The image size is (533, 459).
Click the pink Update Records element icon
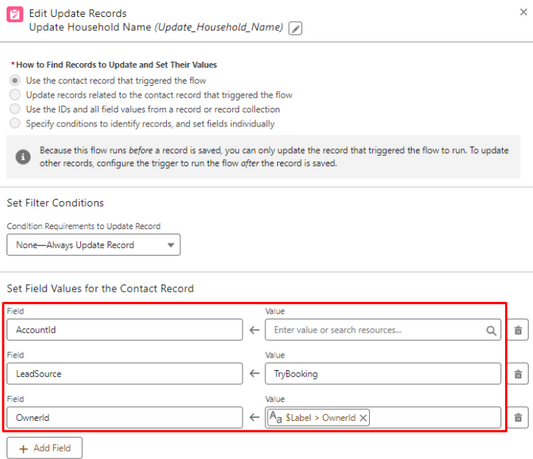click(15, 15)
